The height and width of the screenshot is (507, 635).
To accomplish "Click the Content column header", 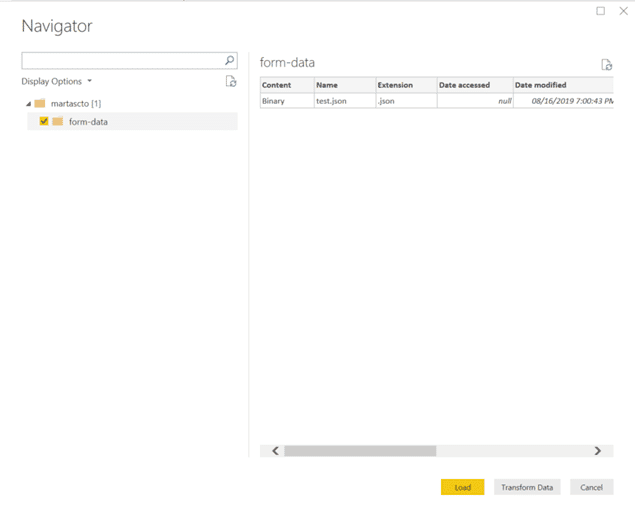I will (287, 85).
